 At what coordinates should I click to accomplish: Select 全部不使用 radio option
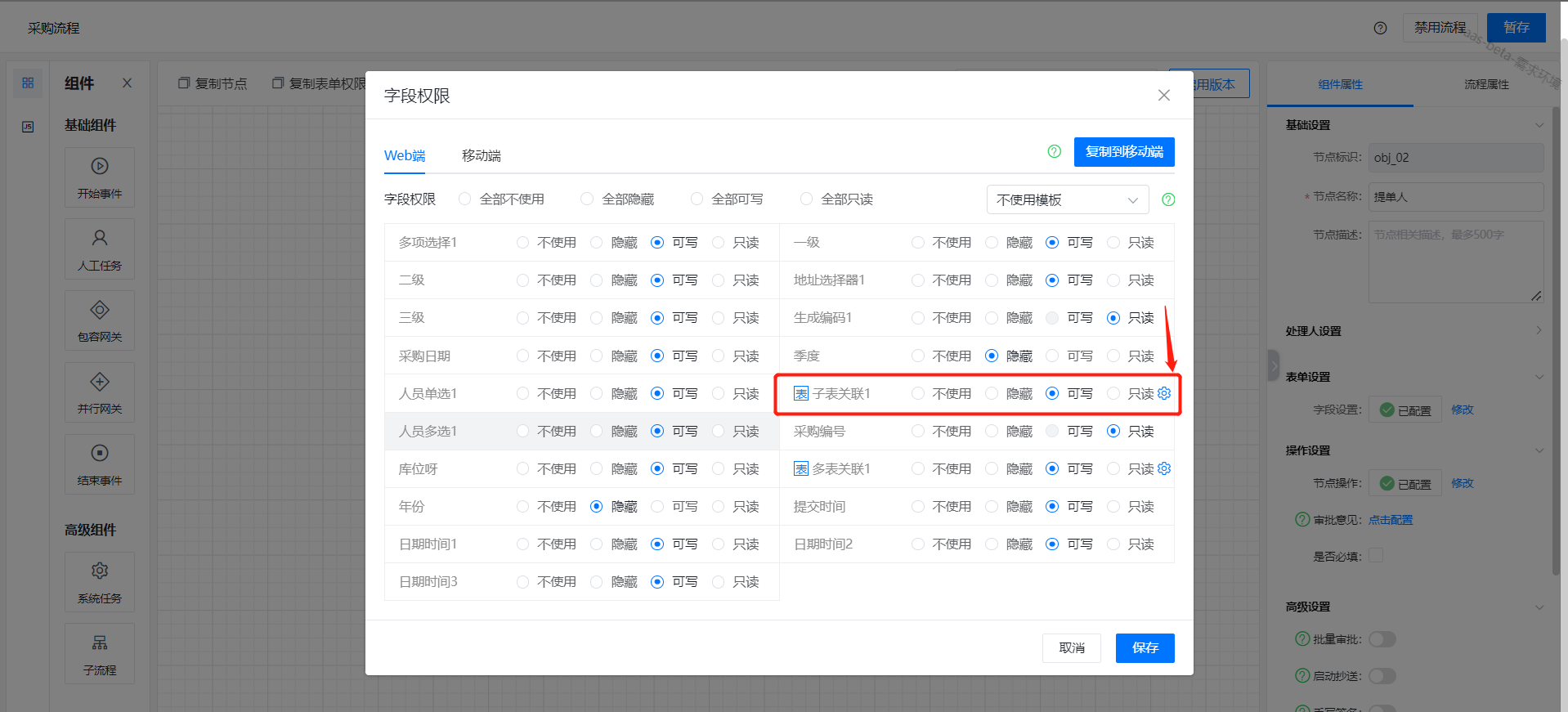464,199
